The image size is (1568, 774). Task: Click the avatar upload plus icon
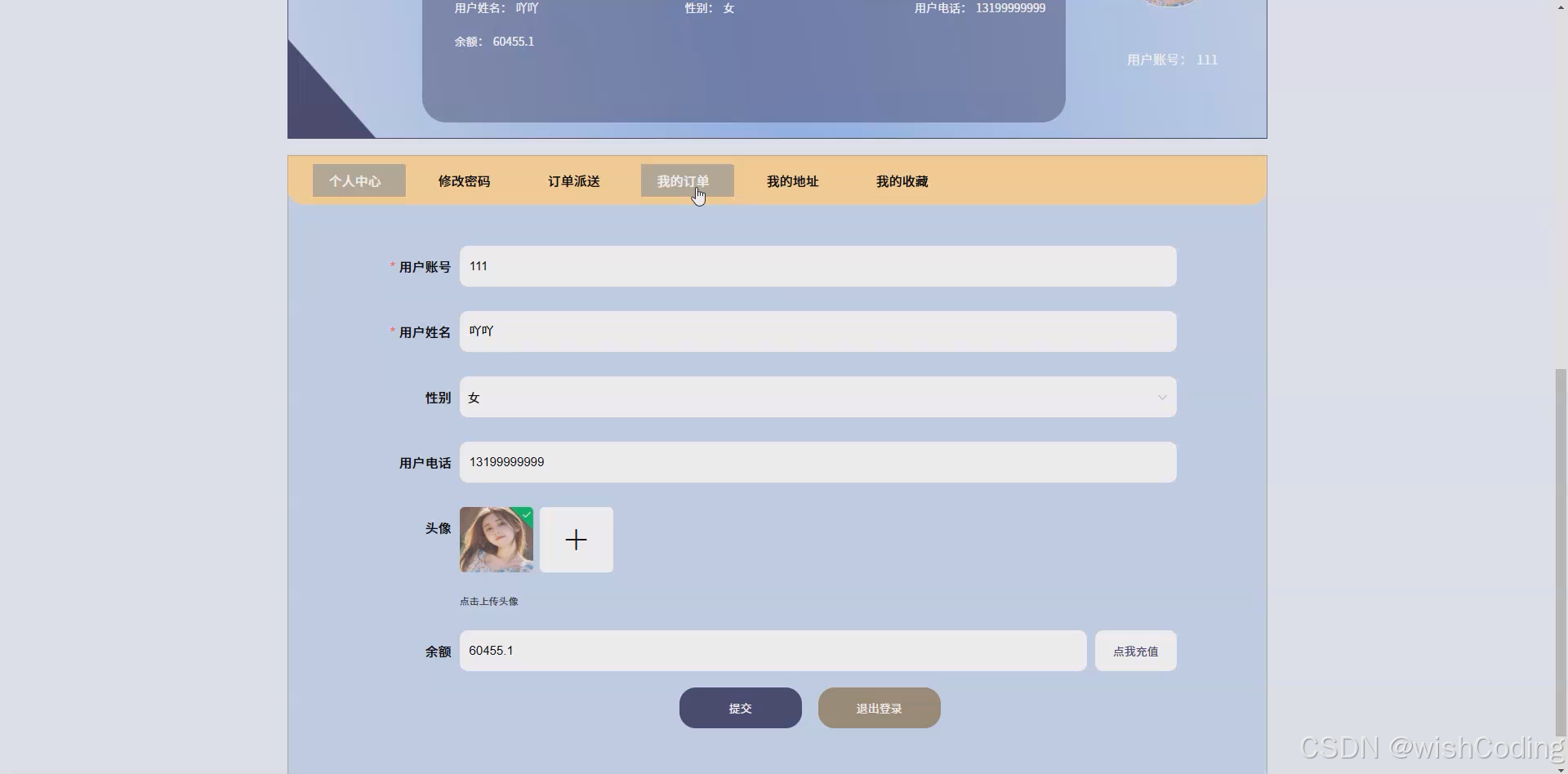point(577,540)
